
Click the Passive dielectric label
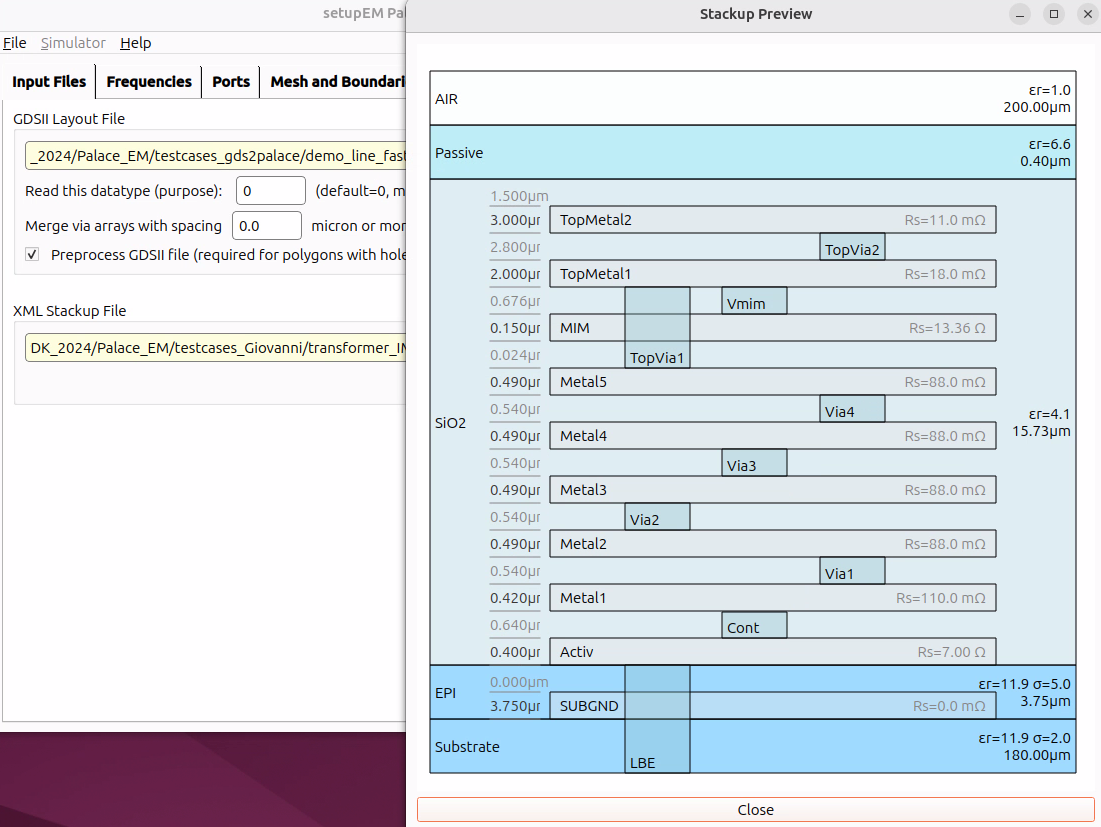459,153
